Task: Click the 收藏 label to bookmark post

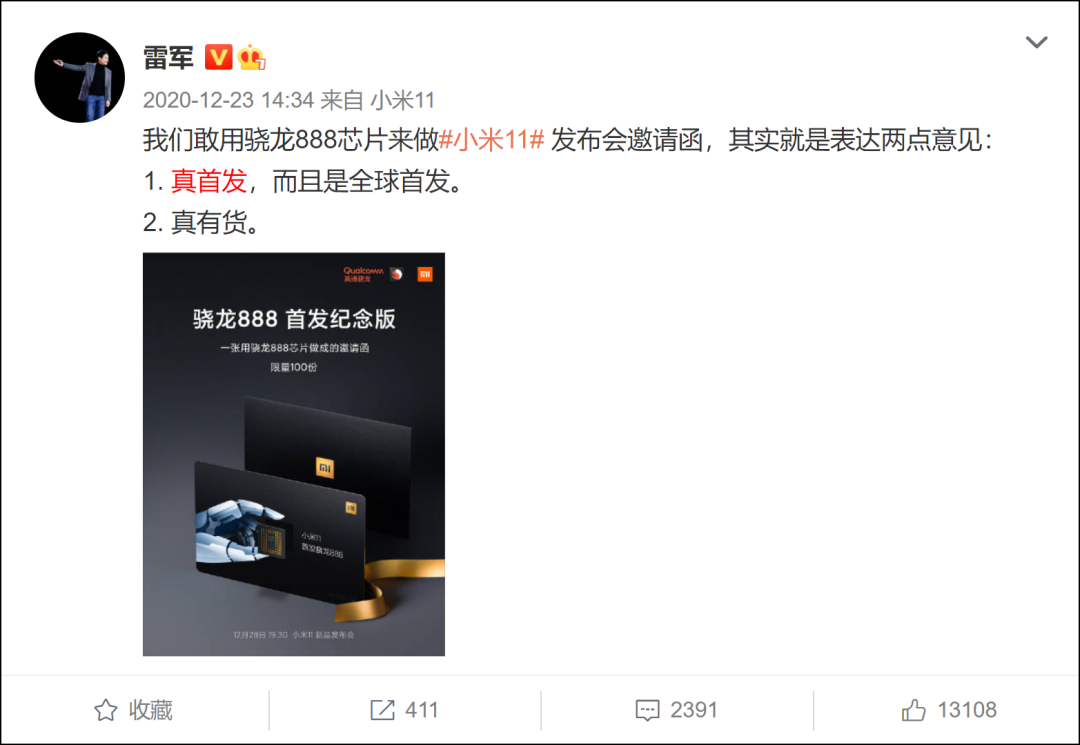Action: (151, 710)
